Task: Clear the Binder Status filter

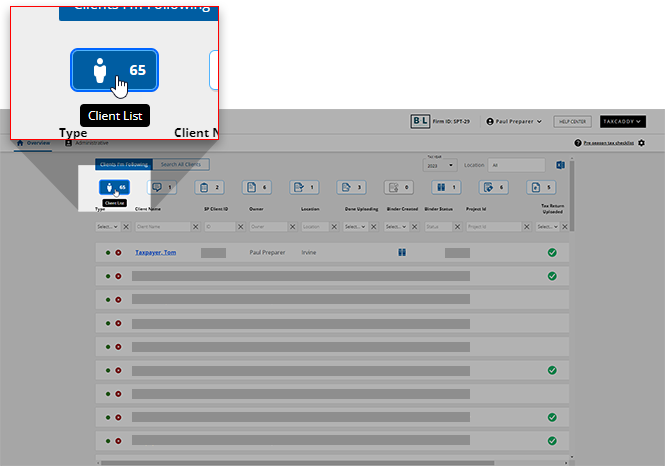Action: click(458, 227)
